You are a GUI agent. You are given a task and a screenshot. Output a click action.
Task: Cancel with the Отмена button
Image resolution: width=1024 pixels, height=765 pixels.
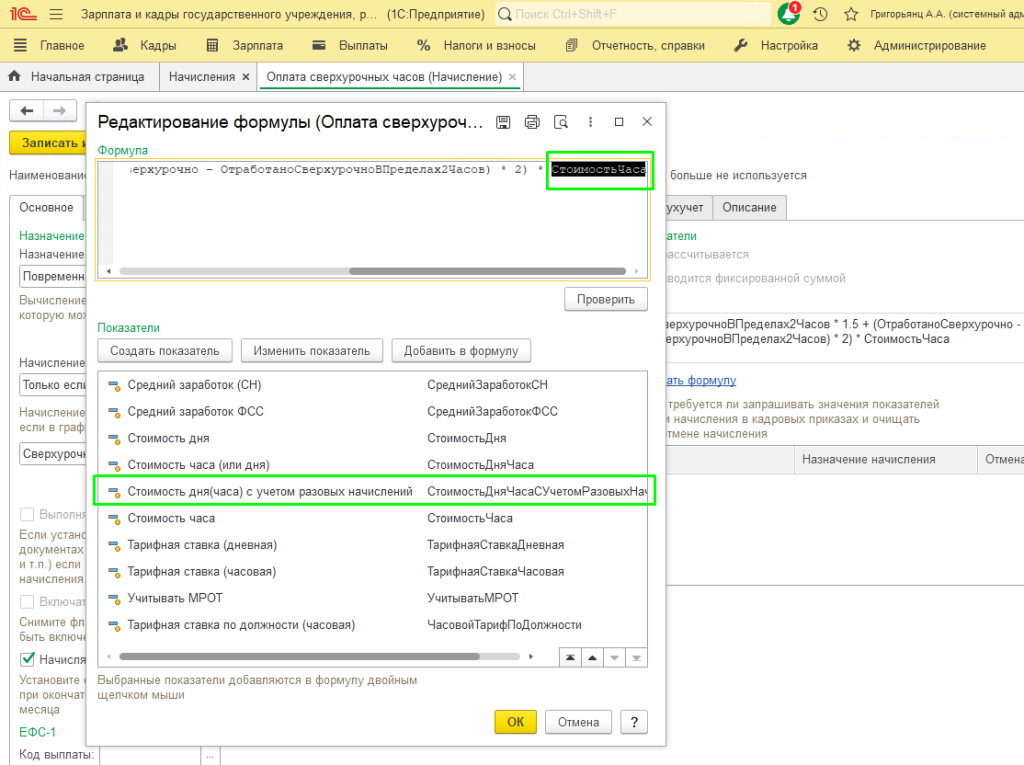click(x=578, y=722)
